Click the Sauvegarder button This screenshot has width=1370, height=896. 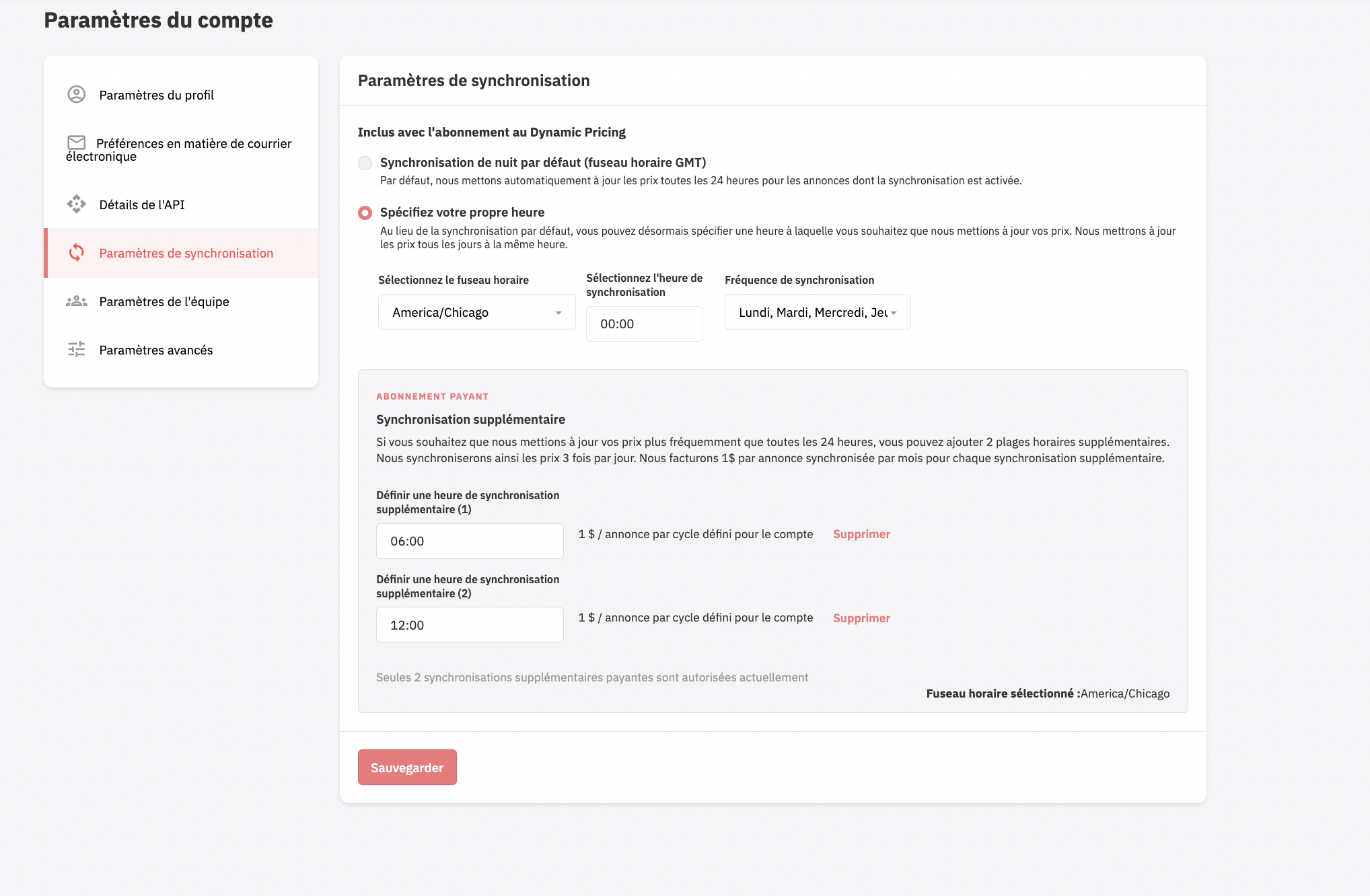(407, 768)
